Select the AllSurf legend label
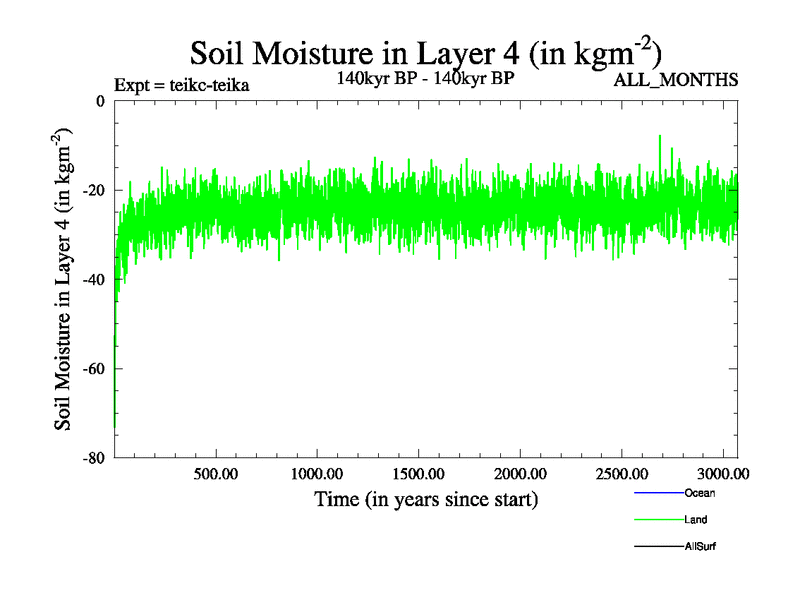Image resolution: width=800 pixels, height=600 pixels. (x=701, y=547)
